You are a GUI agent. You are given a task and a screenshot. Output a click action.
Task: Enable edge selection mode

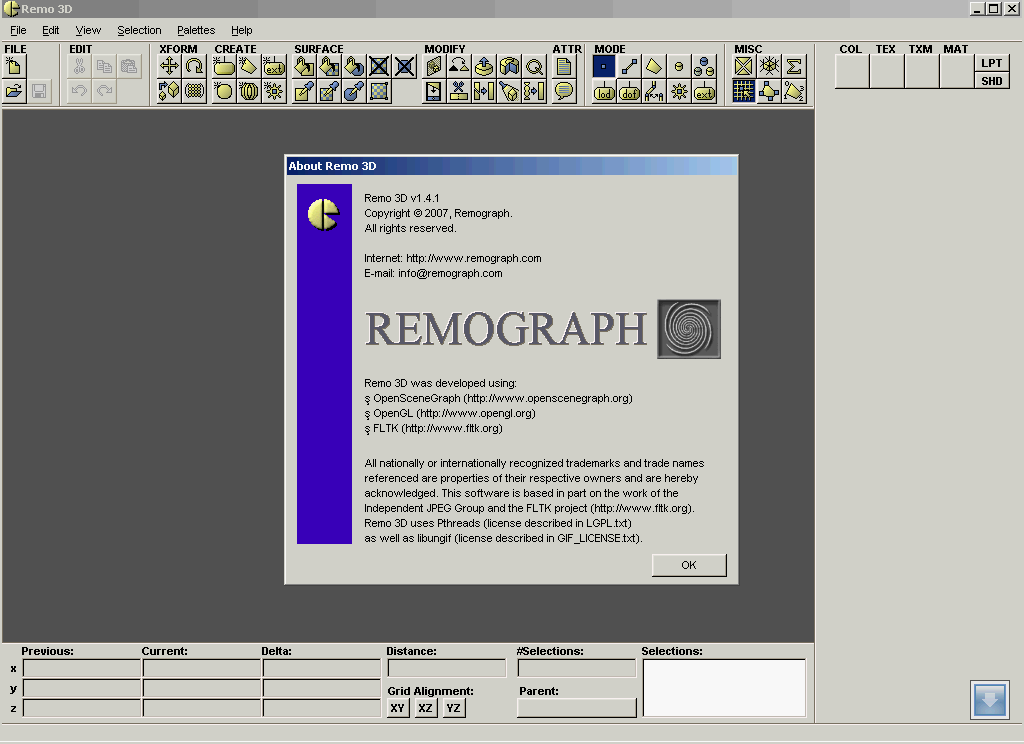coord(629,66)
